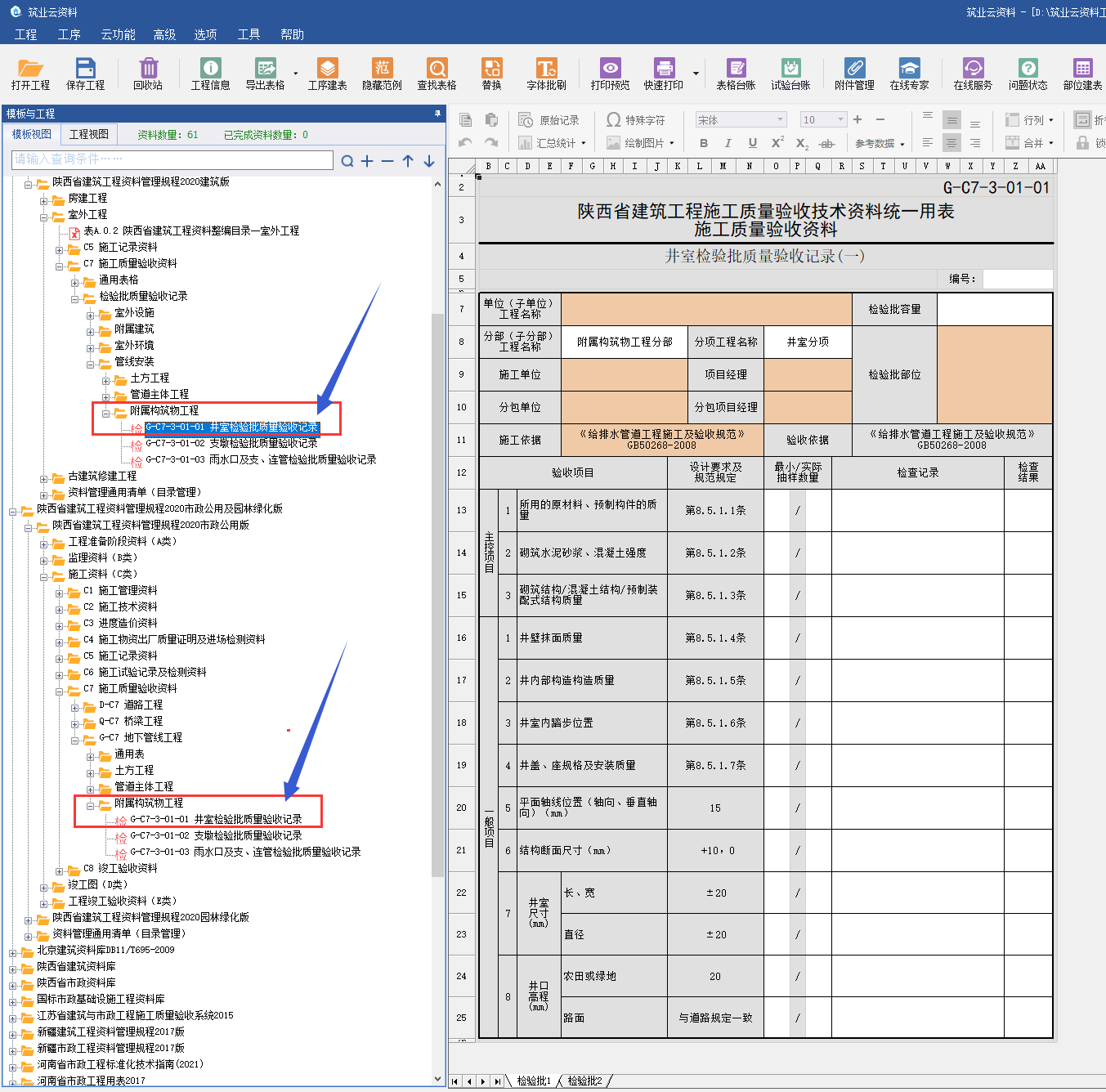Click the 编号 input cell in the sheet

(x=1017, y=279)
